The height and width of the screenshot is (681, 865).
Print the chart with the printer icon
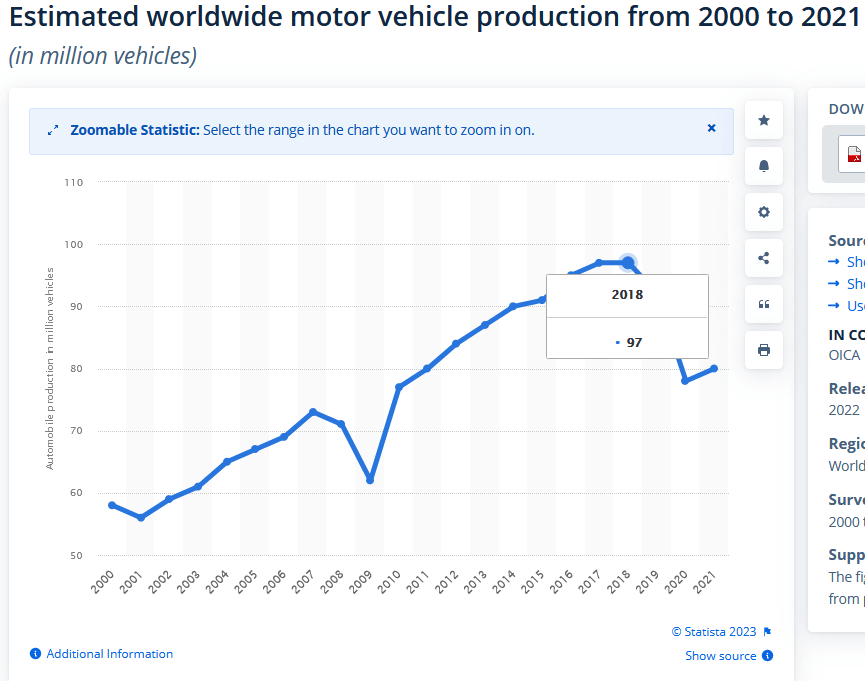(763, 349)
